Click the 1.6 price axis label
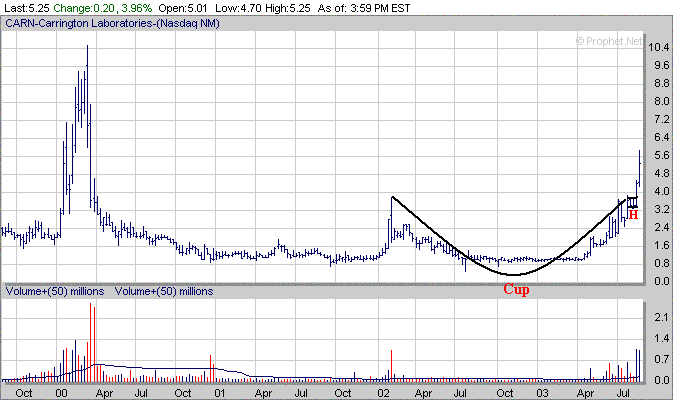This screenshot has height=400, width=673. [661, 245]
